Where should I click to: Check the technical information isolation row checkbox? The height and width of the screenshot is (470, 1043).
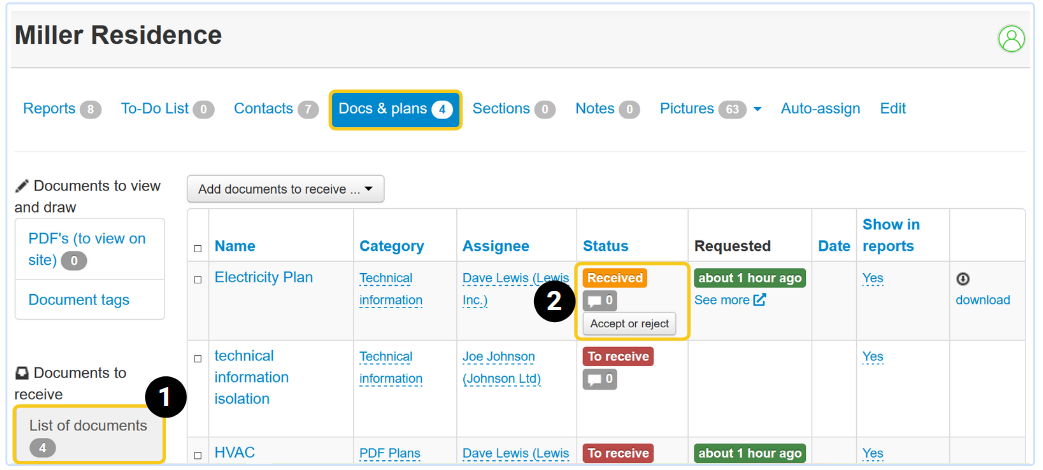[198, 357]
